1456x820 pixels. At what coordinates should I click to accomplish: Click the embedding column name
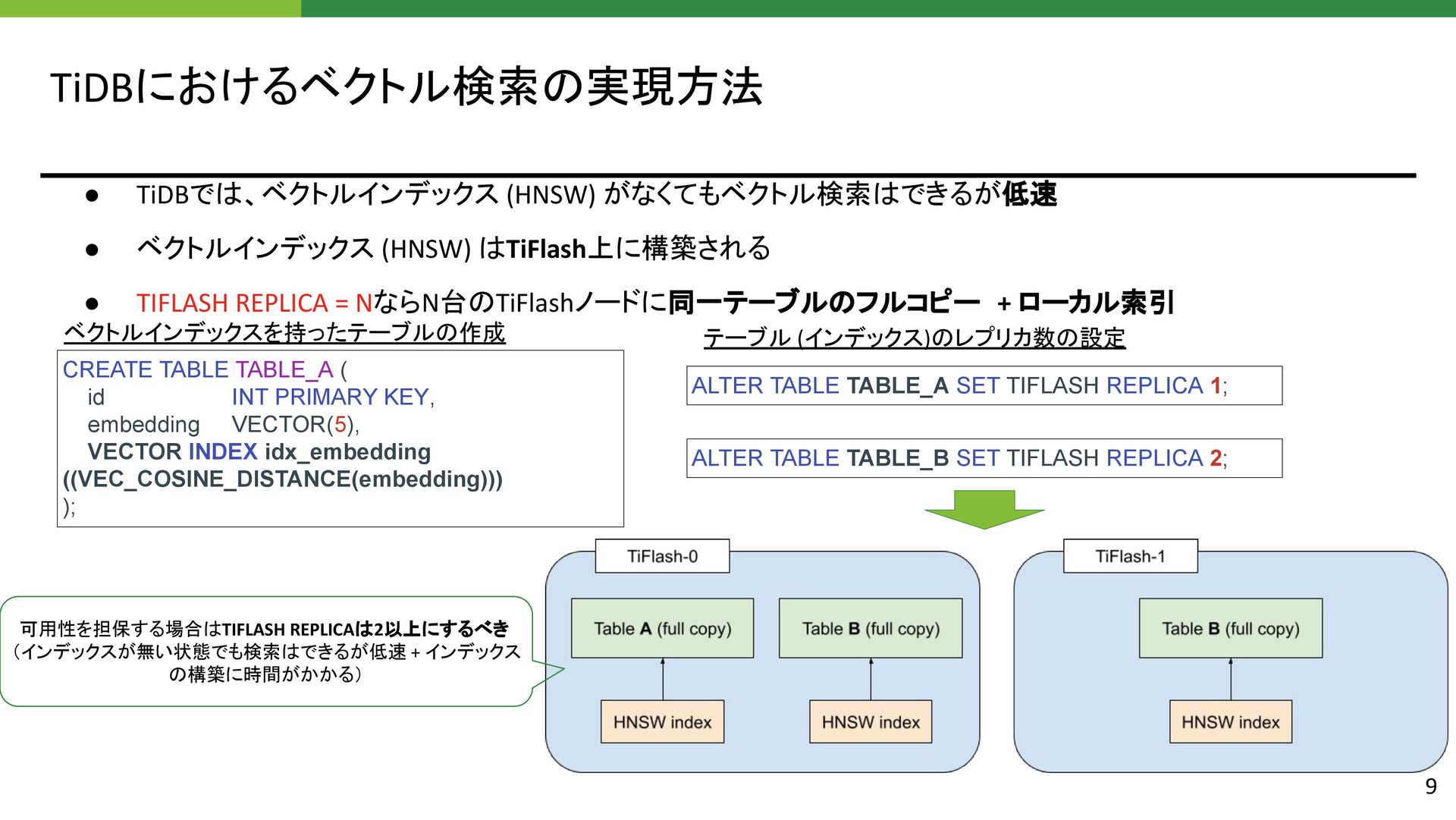coord(143,424)
